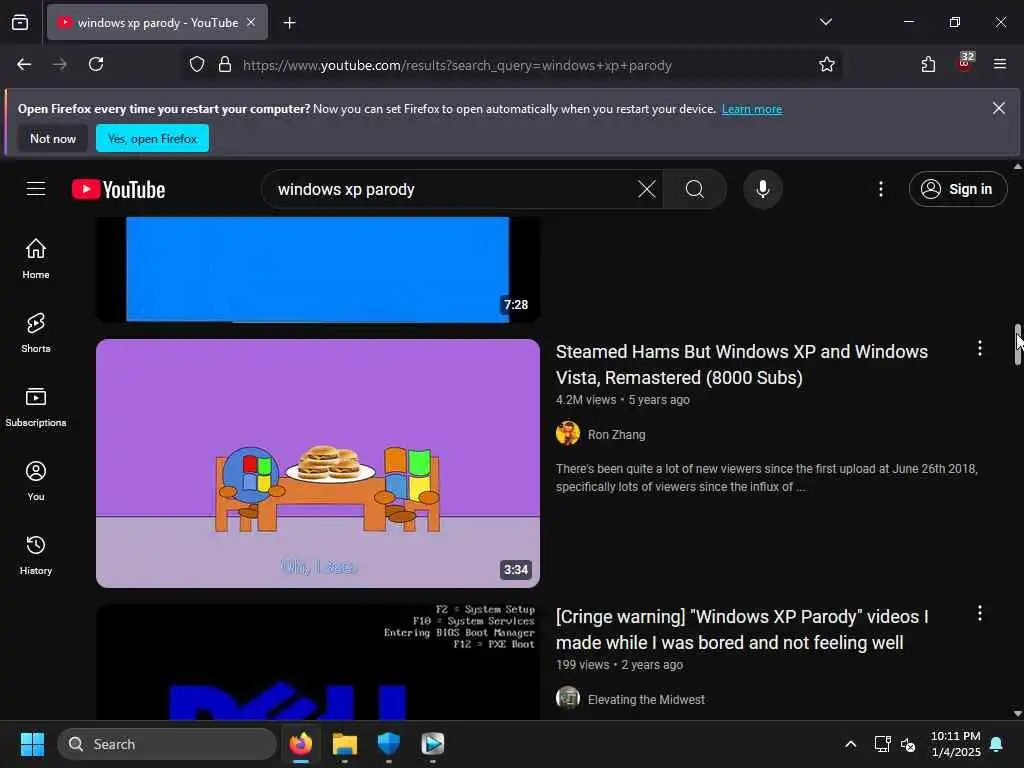Open Shorts in sidebar

pyautogui.click(x=36, y=332)
